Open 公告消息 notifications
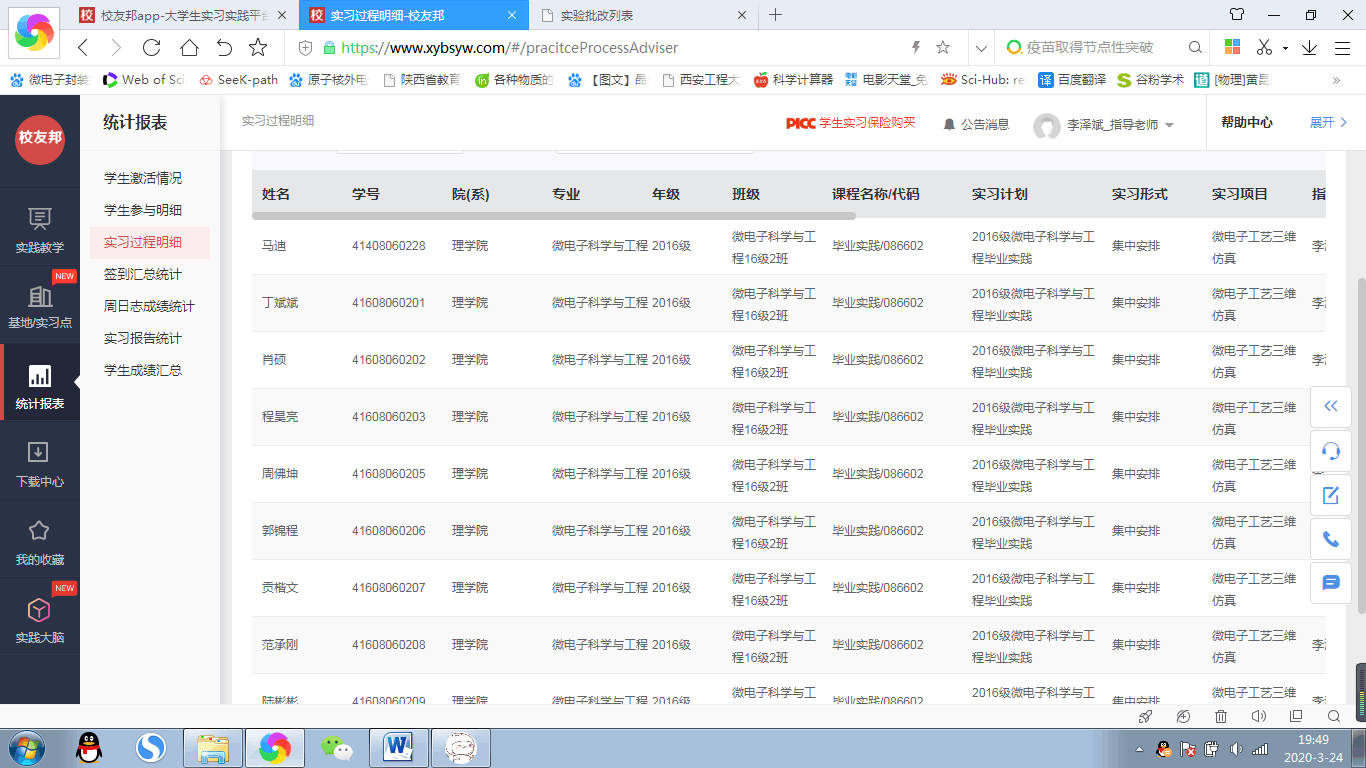This screenshot has height=768, width=1366. pos(976,124)
